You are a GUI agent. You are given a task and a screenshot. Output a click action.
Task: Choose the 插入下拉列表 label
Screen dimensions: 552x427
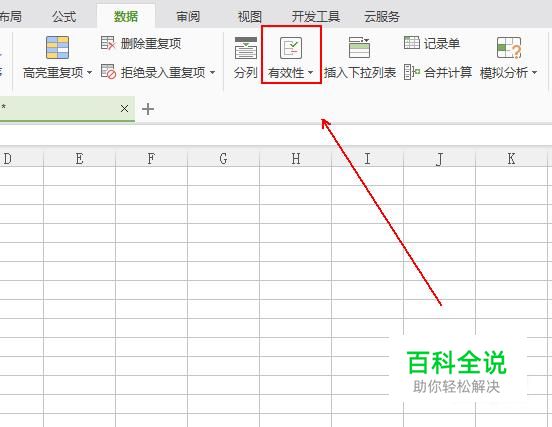360,73
